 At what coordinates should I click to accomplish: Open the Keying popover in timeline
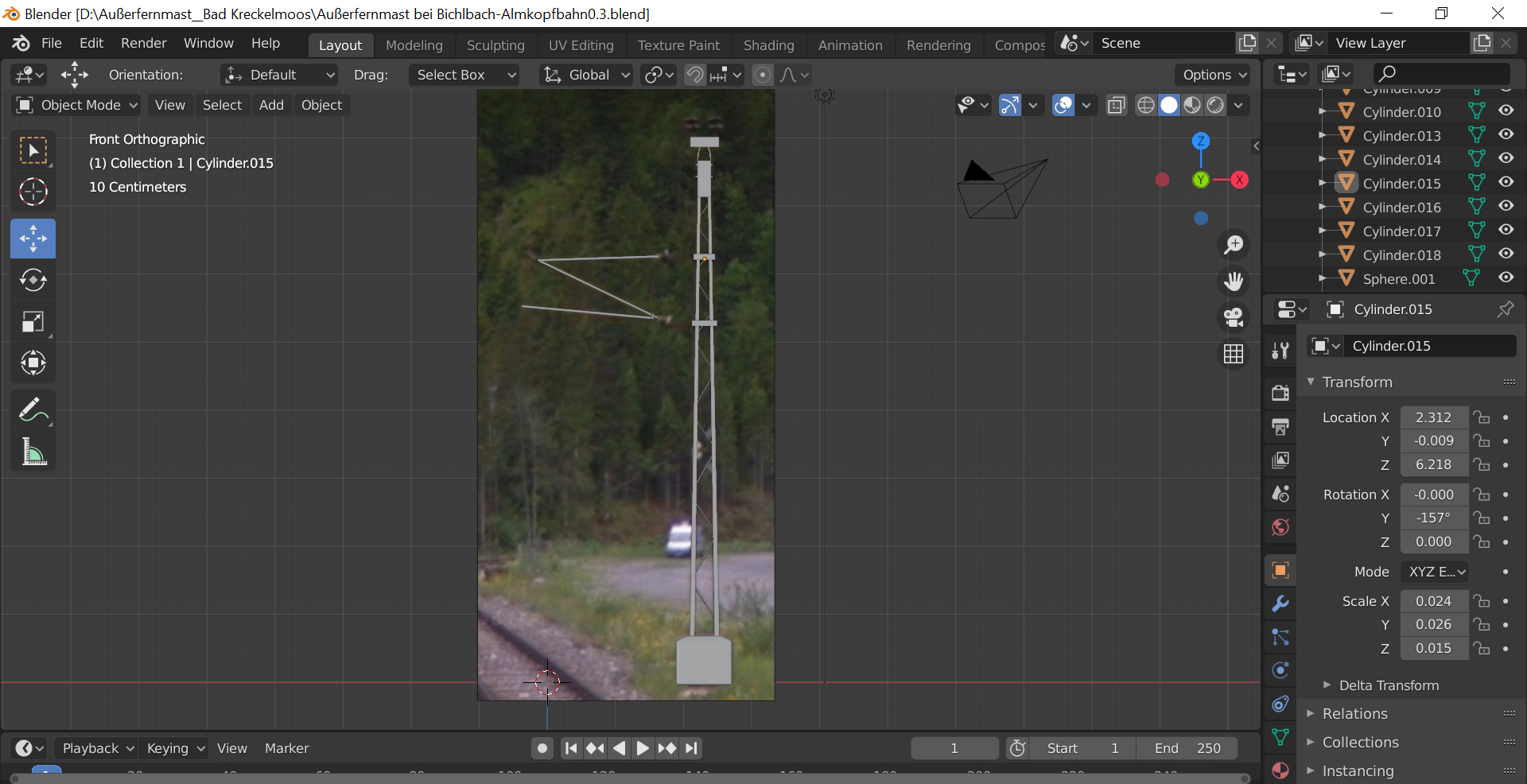pos(175,748)
